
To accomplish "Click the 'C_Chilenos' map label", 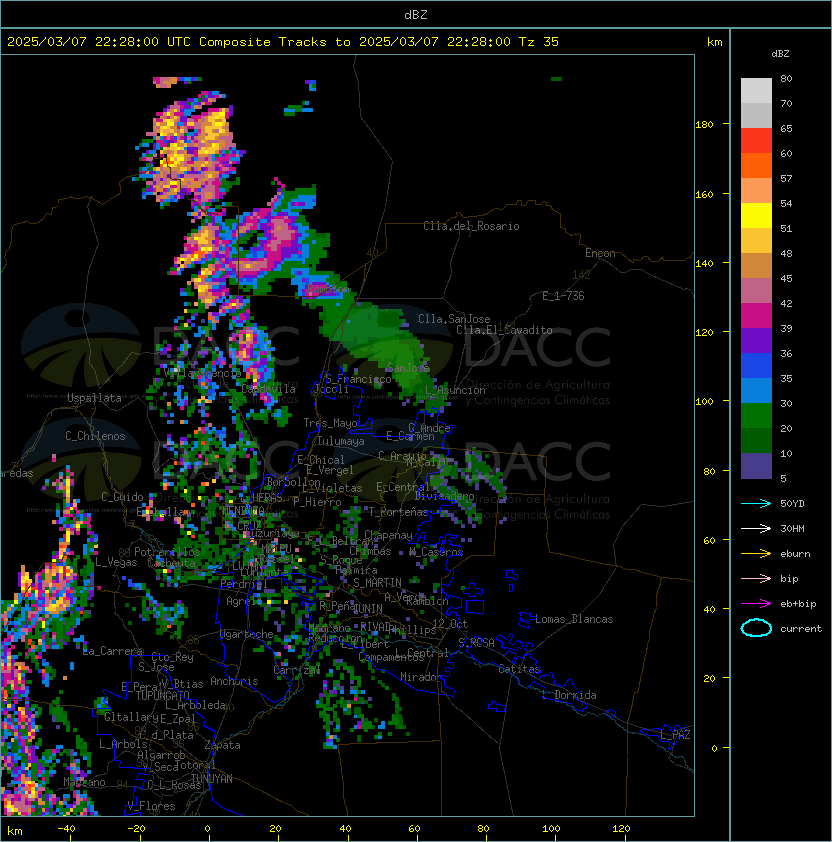I will point(95,436).
